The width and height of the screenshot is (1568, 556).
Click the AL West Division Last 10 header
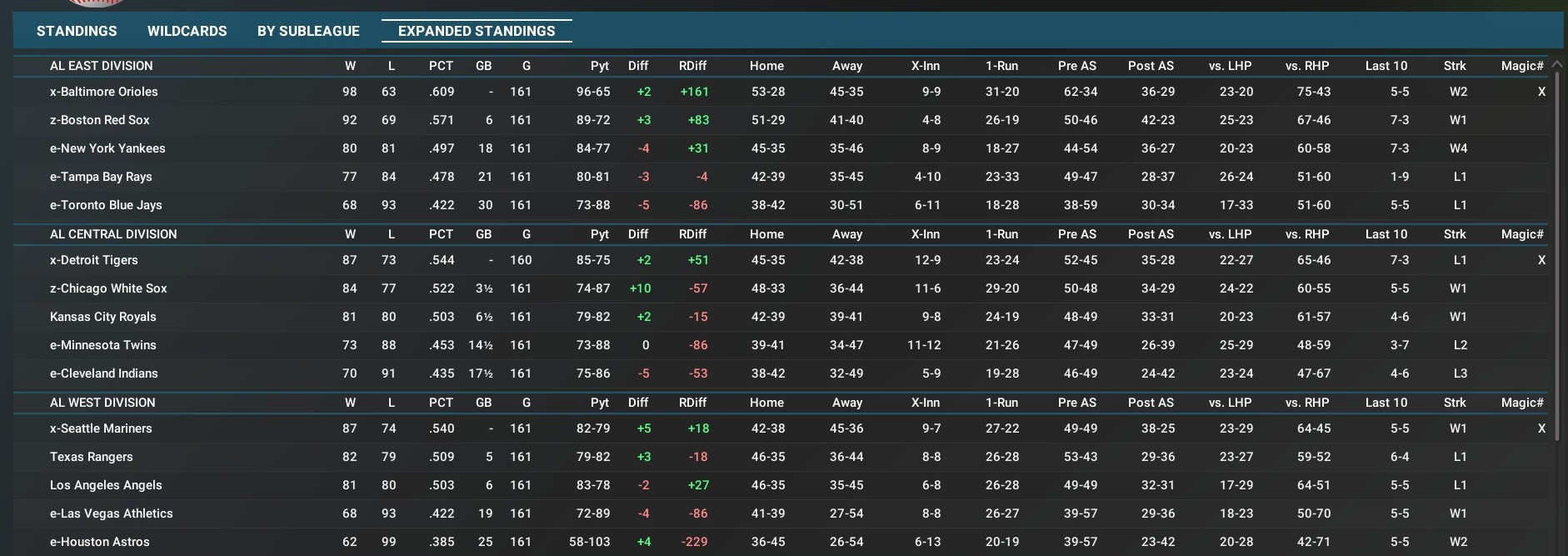coord(1386,403)
